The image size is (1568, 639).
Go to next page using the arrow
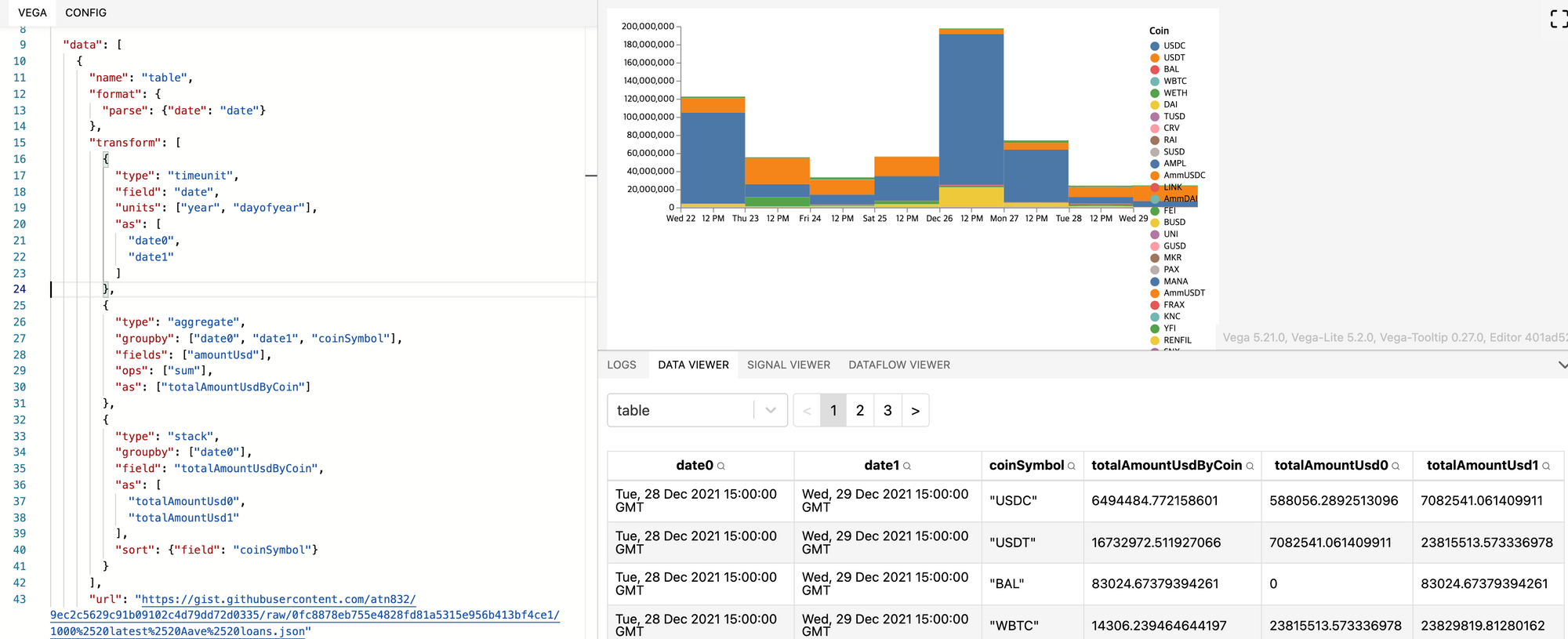(915, 411)
